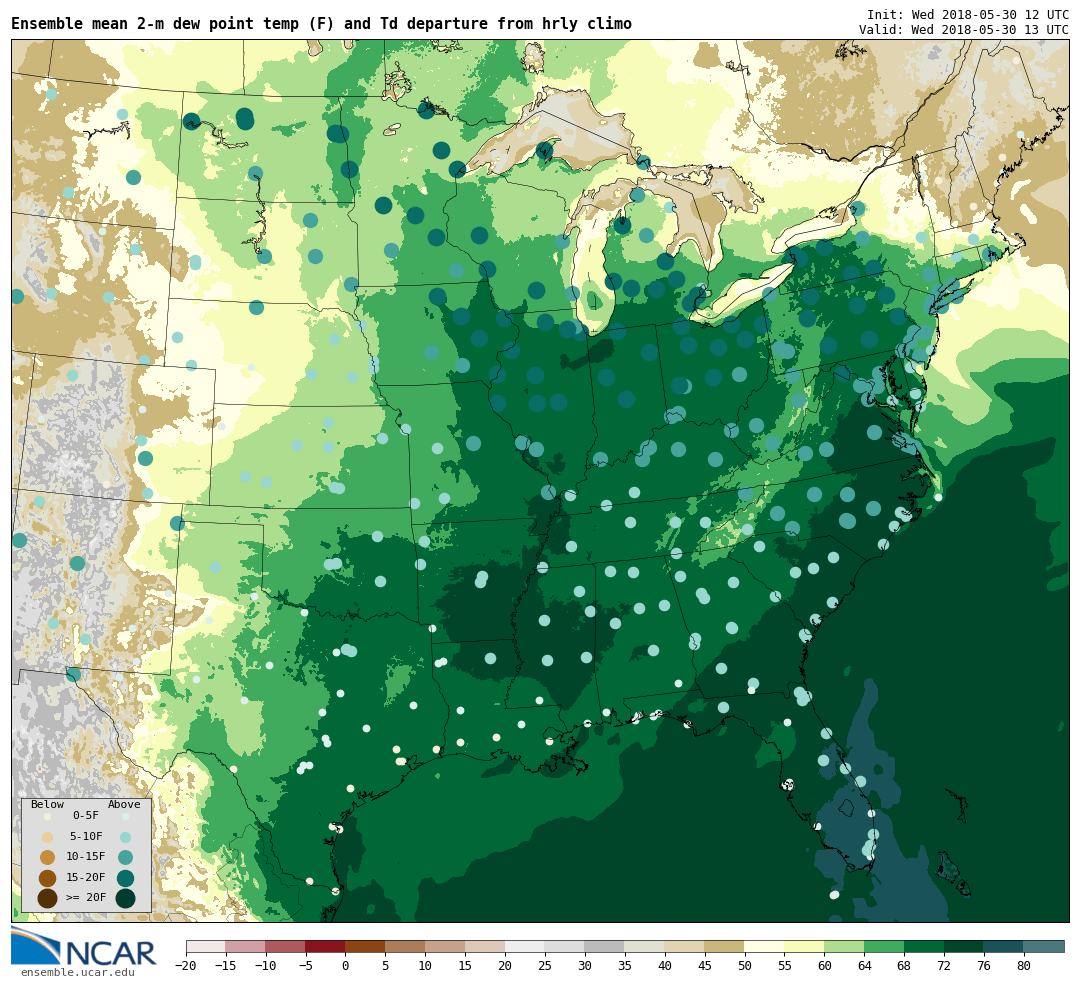Screen dimensions: 1080x985
Task: Pick the color bar swatch from 5 to 10
Action: (406, 946)
